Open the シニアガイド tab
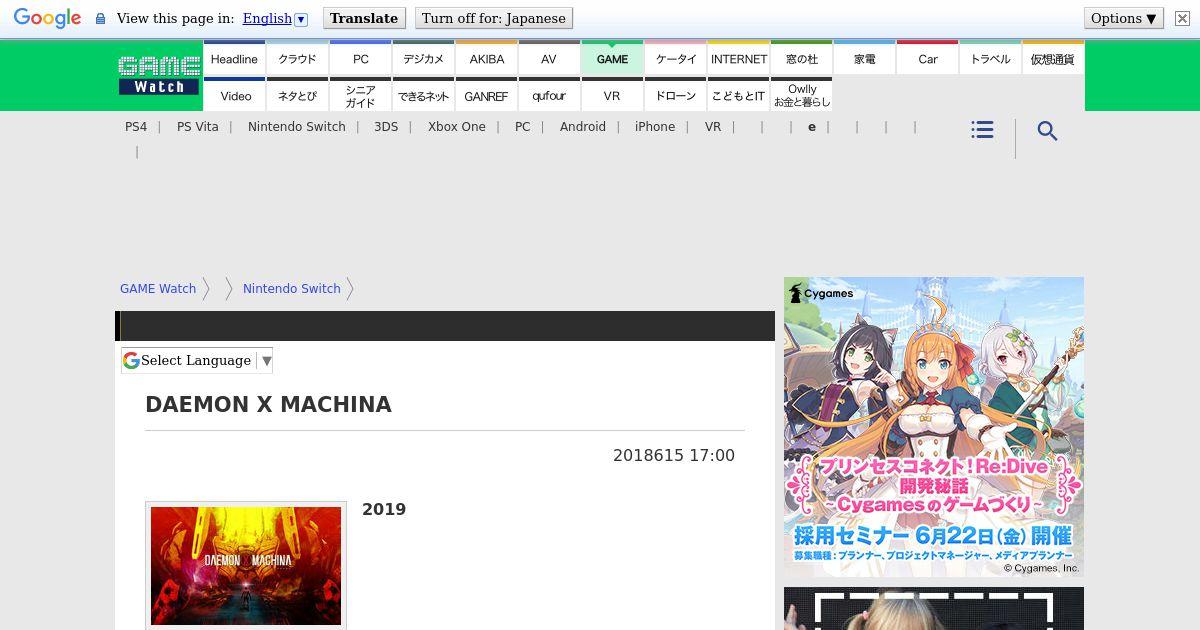Image resolution: width=1200 pixels, height=630 pixels. [x=360, y=96]
